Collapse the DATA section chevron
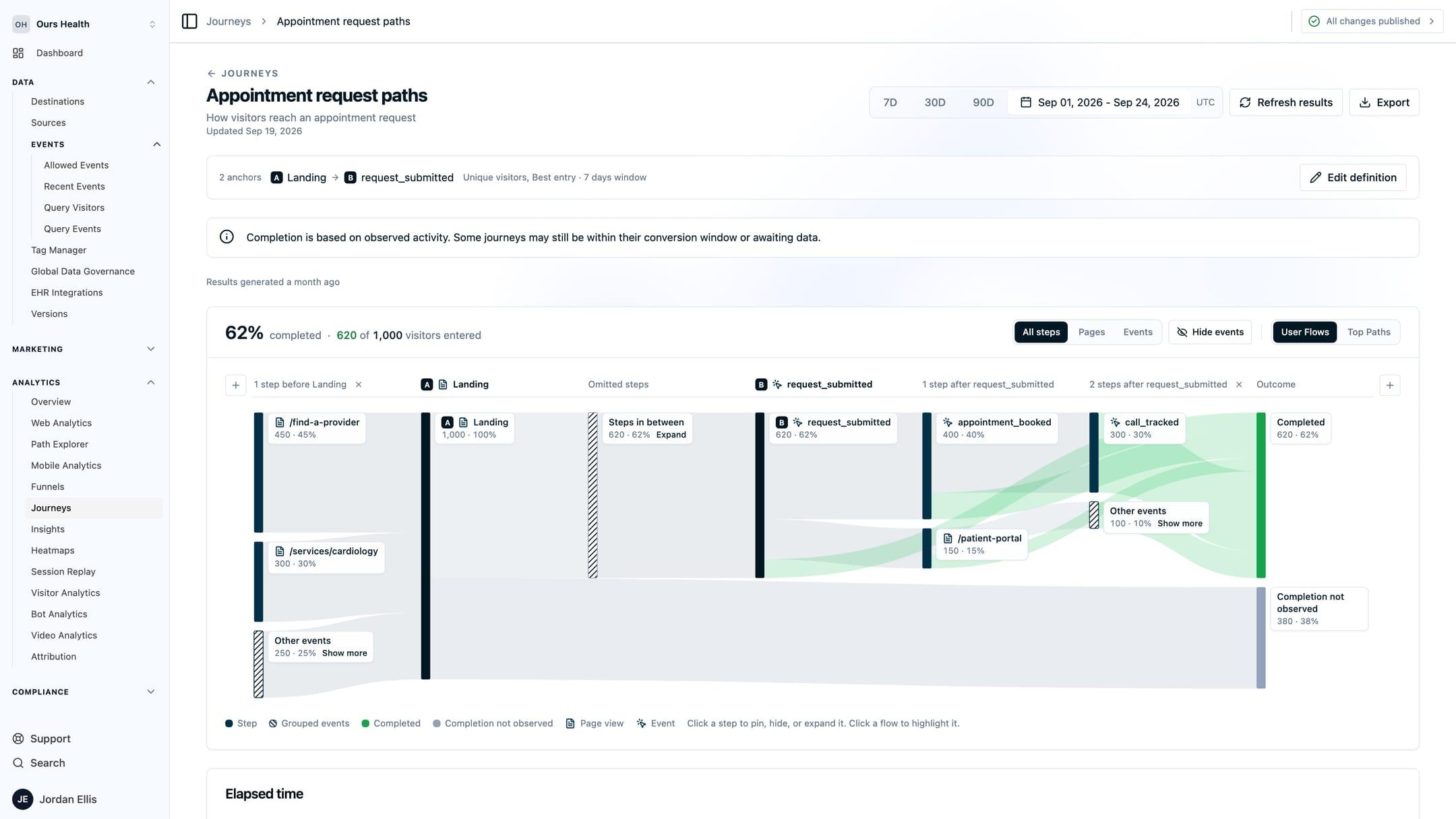 [x=151, y=82]
